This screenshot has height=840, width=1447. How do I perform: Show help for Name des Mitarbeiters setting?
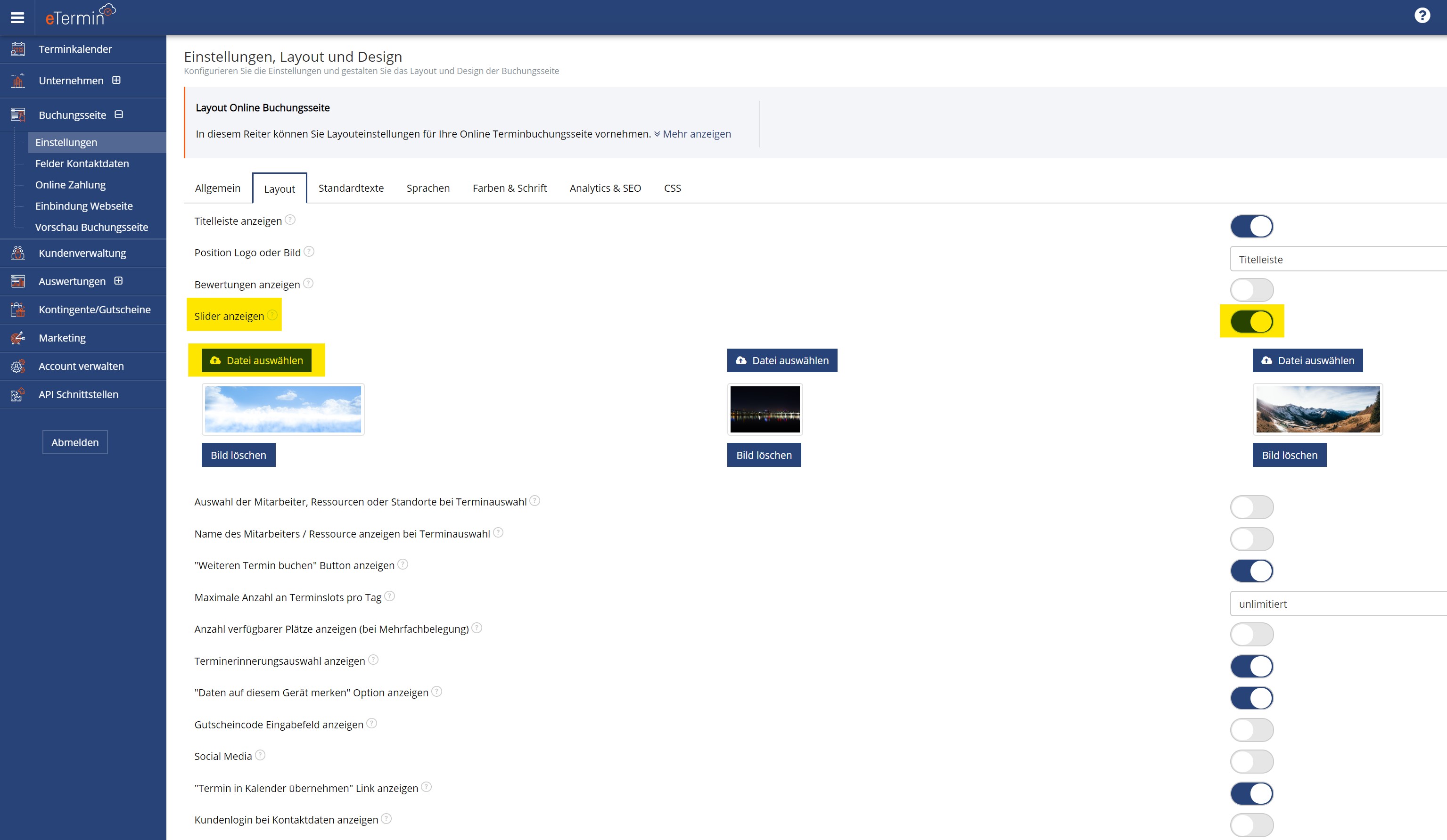point(498,532)
